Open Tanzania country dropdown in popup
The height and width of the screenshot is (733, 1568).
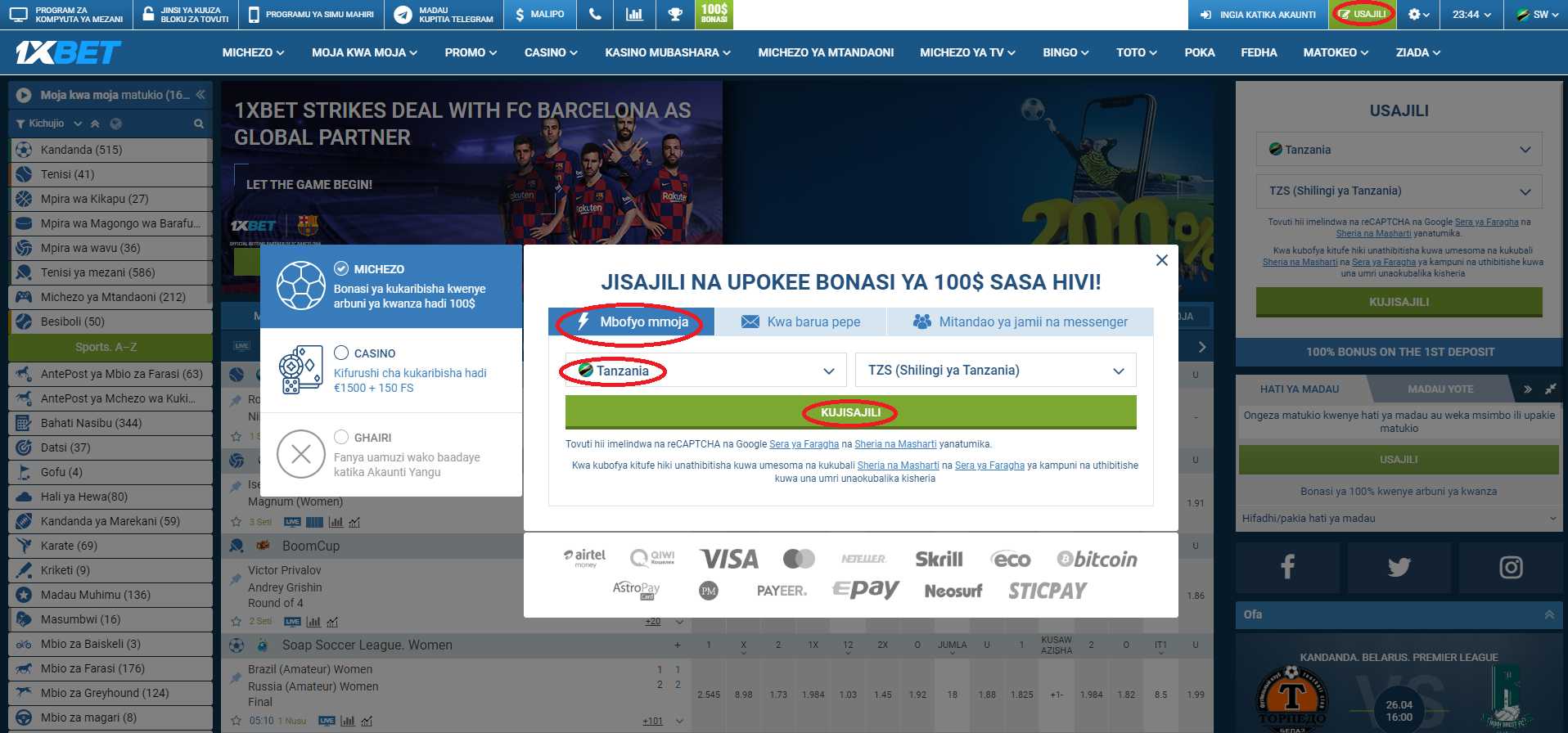click(x=705, y=371)
